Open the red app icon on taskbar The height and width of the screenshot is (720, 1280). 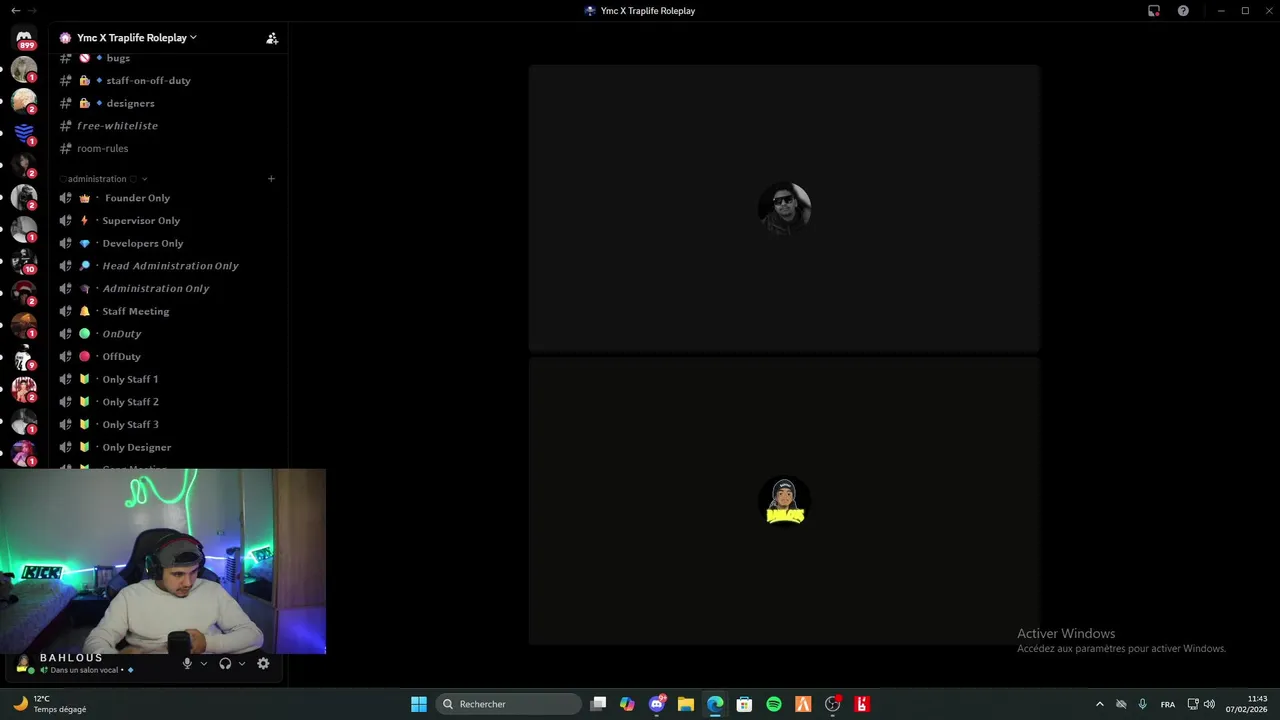(x=862, y=704)
